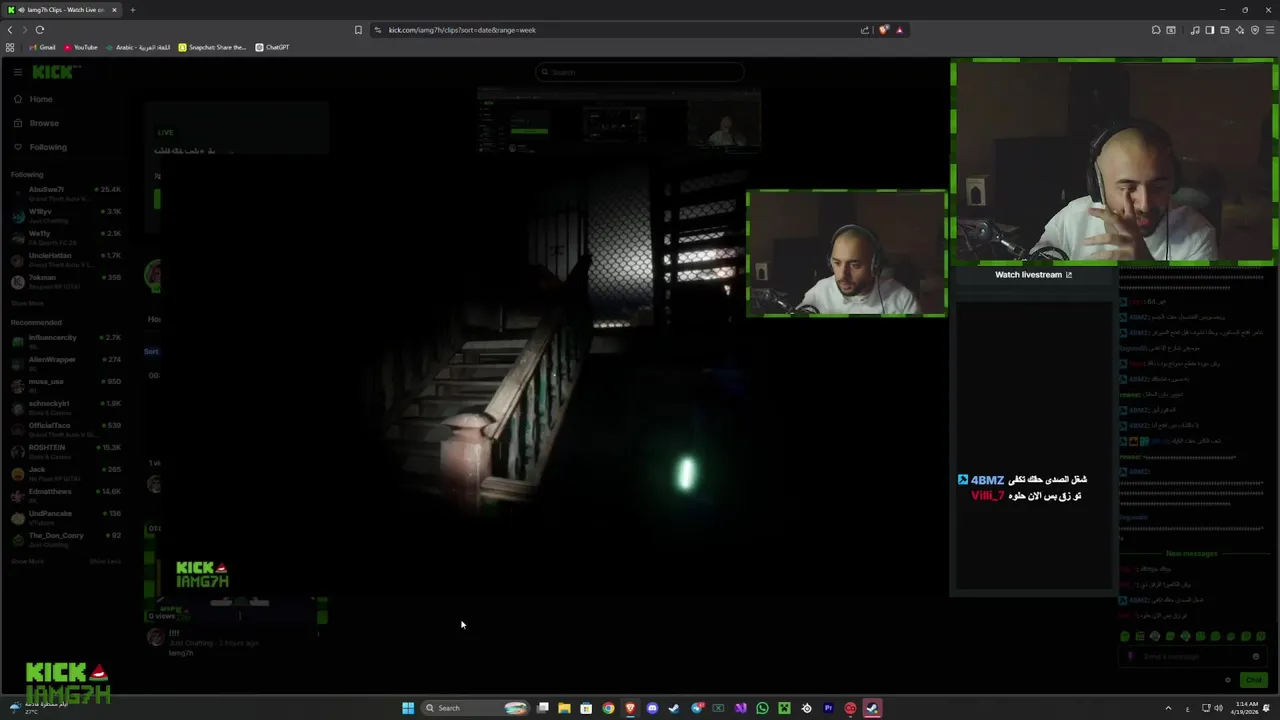This screenshot has height=720, width=1280.
Task: Open Visual Studio from taskbar
Action: [x=740, y=708]
